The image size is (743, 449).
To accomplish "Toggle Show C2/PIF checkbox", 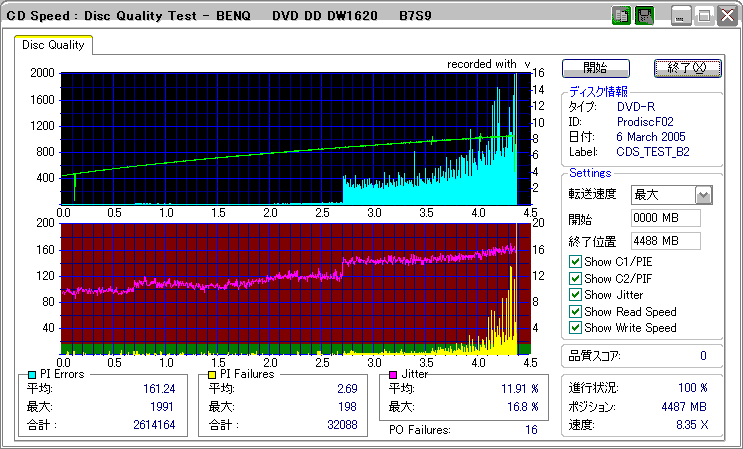I will [x=575, y=278].
